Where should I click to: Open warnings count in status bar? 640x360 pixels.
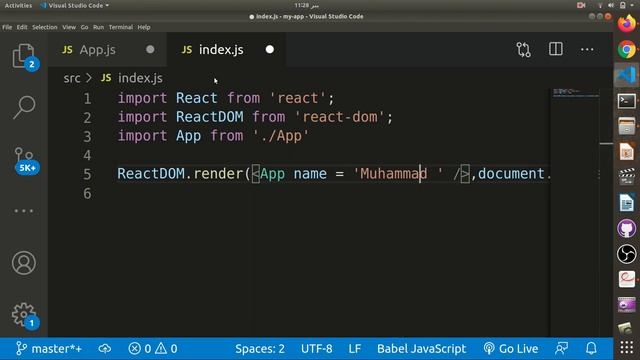pos(166,349)
